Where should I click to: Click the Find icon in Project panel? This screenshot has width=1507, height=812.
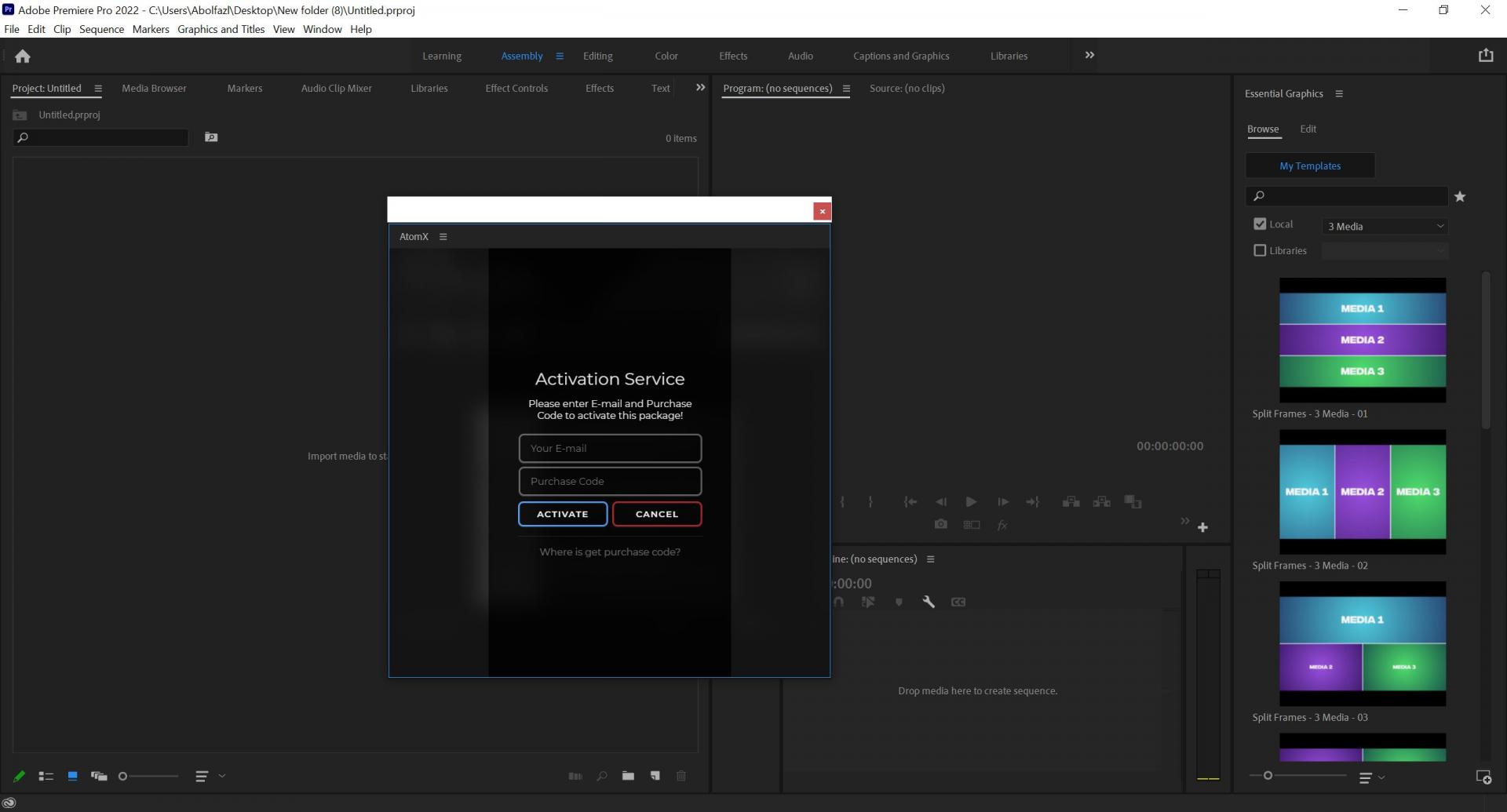[x=602, y=776]
